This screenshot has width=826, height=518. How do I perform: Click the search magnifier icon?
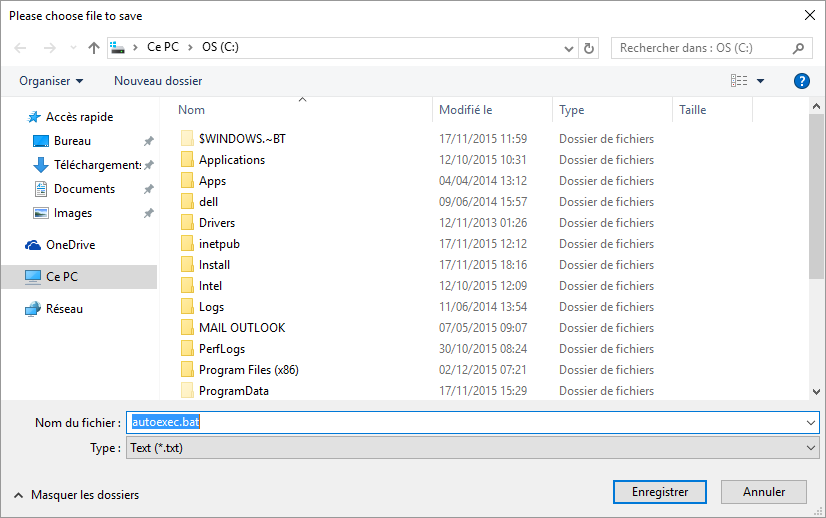click(799, 48)
